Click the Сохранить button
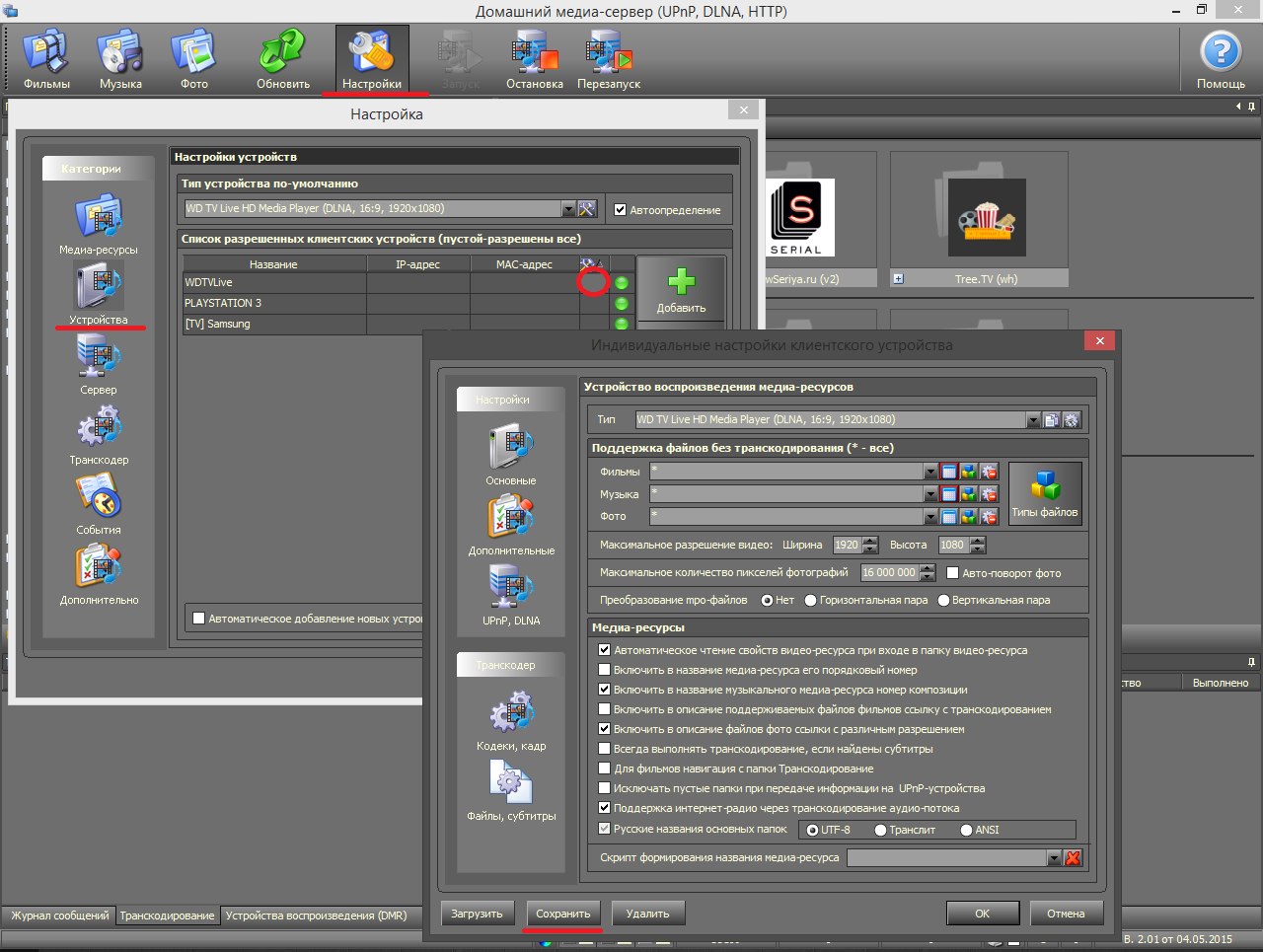1263x952 pixels. point(563,914)
